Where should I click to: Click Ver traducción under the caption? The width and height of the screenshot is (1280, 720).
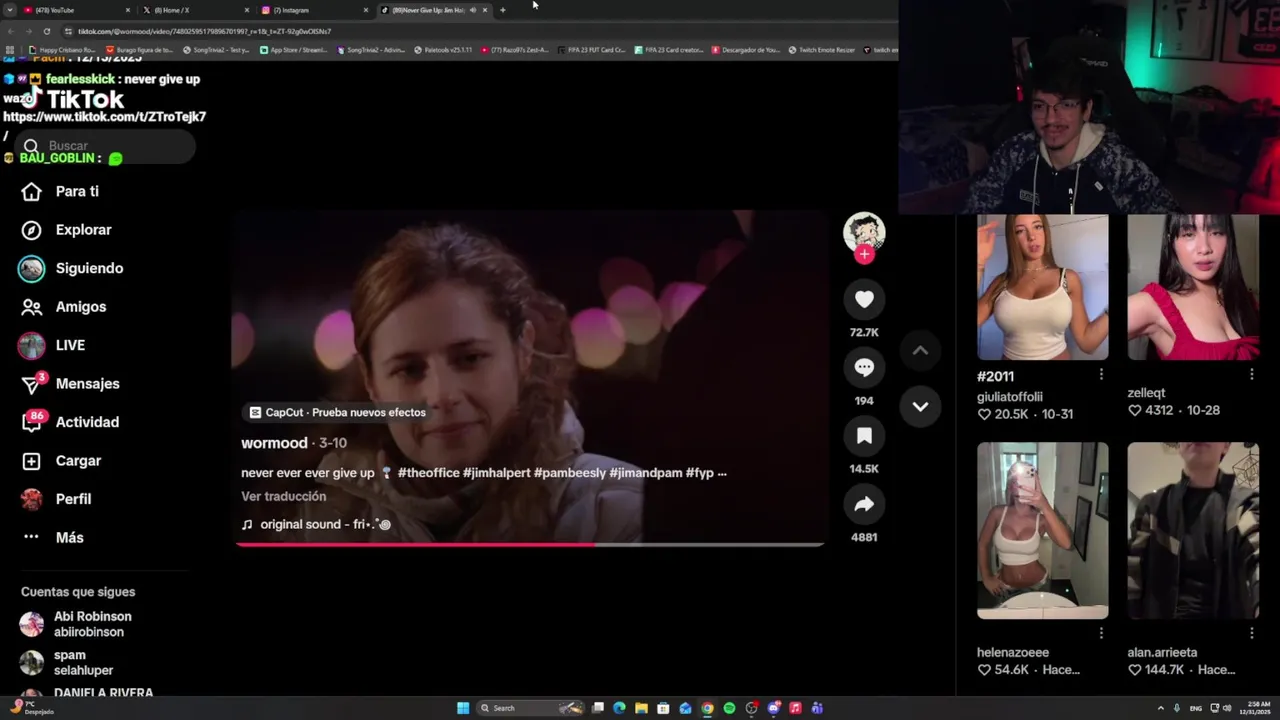pyautogui.click(x=283, y=496)
